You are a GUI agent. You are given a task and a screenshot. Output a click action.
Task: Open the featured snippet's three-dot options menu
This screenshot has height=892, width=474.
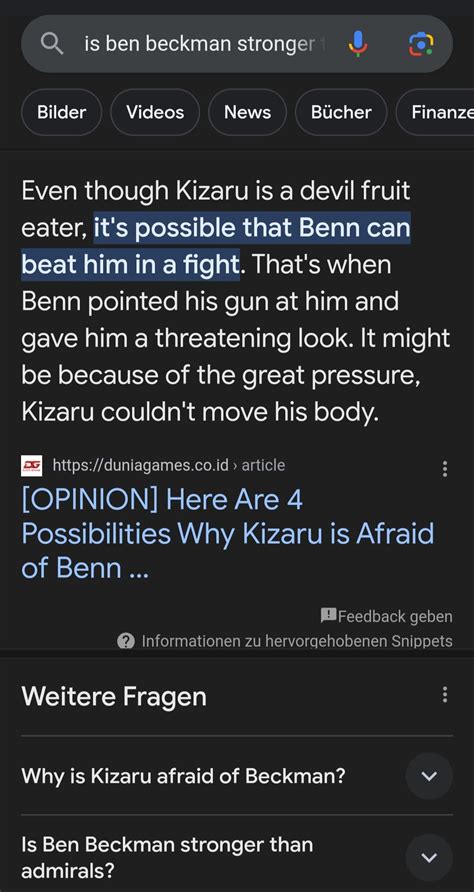tap(444, 469)
